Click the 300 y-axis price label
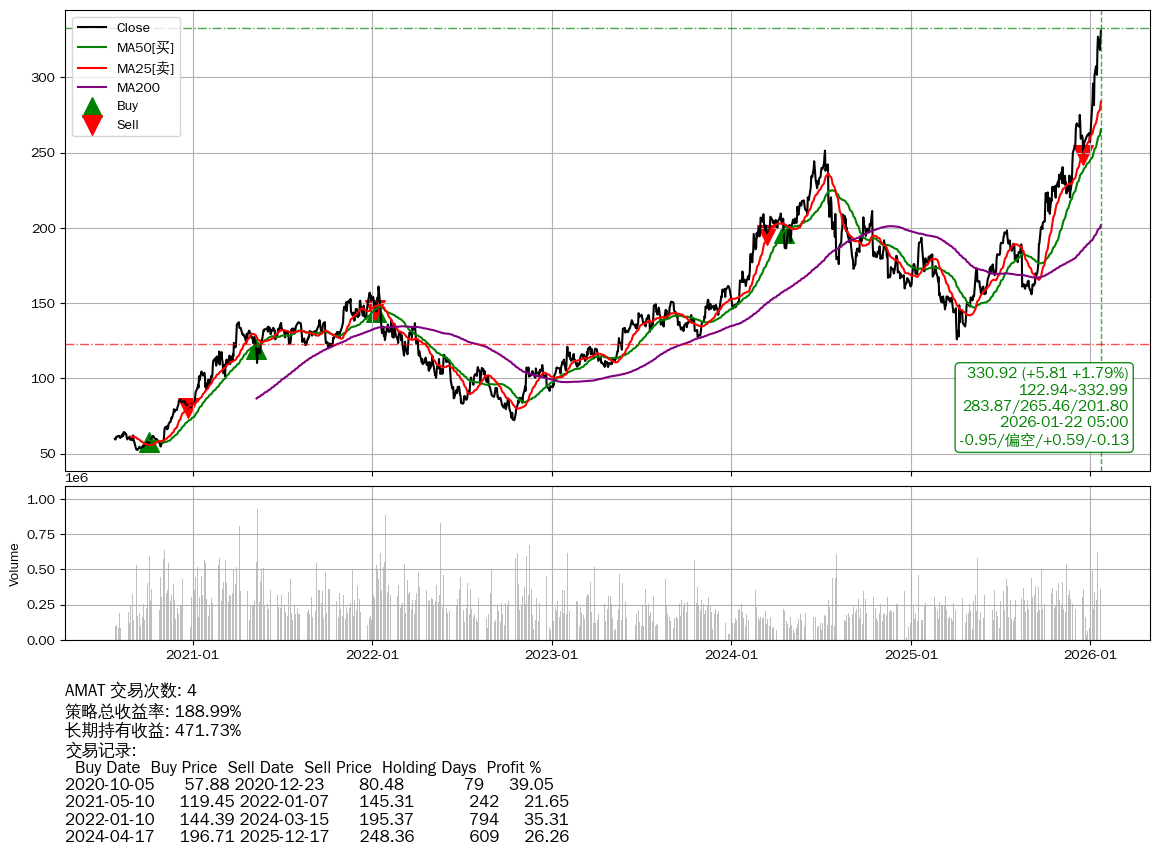The width and height of the screenshot is (1160, 855). [44, 78]
